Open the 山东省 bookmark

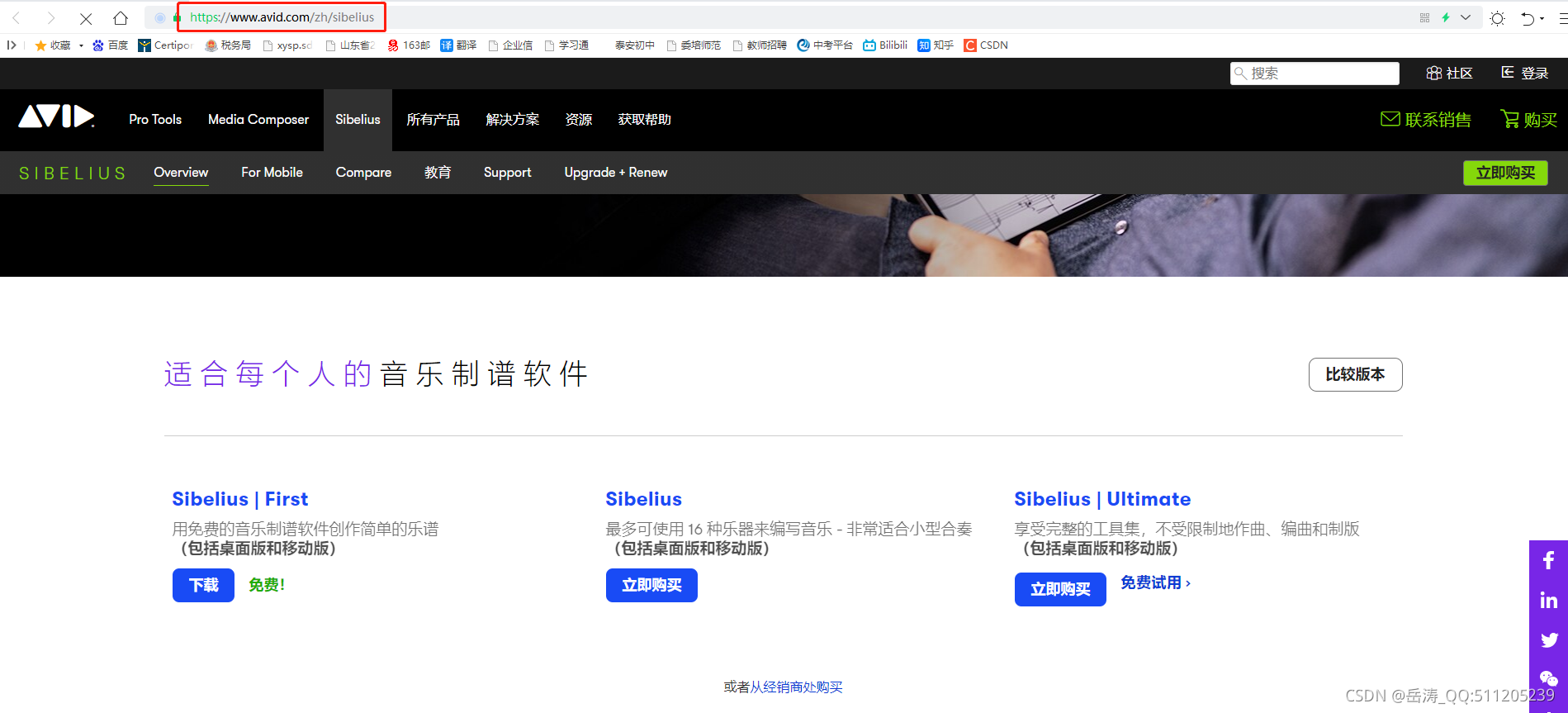coord(350,45)
